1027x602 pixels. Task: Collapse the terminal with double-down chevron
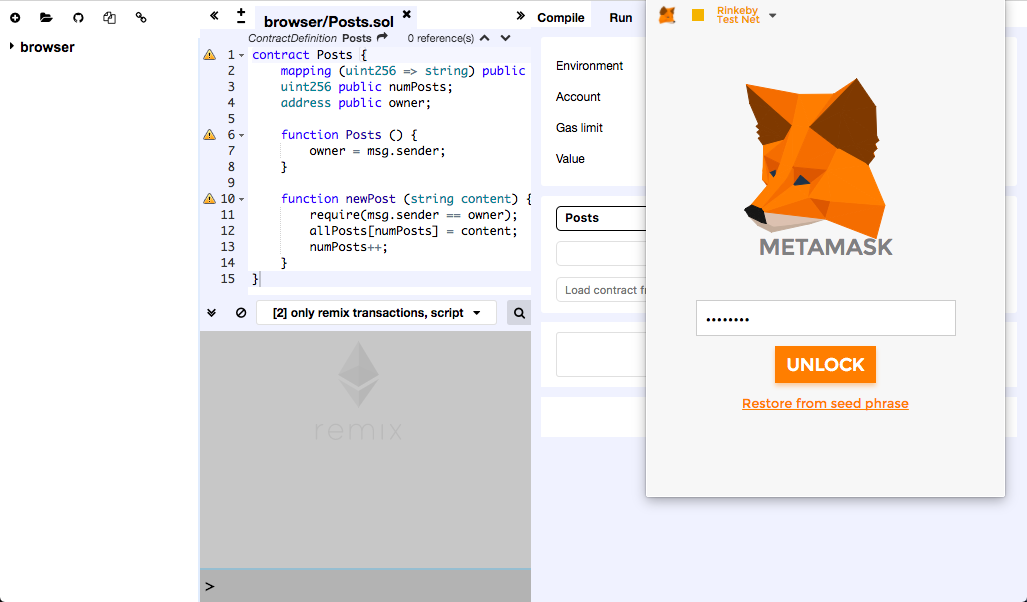(x=212, y=313)
